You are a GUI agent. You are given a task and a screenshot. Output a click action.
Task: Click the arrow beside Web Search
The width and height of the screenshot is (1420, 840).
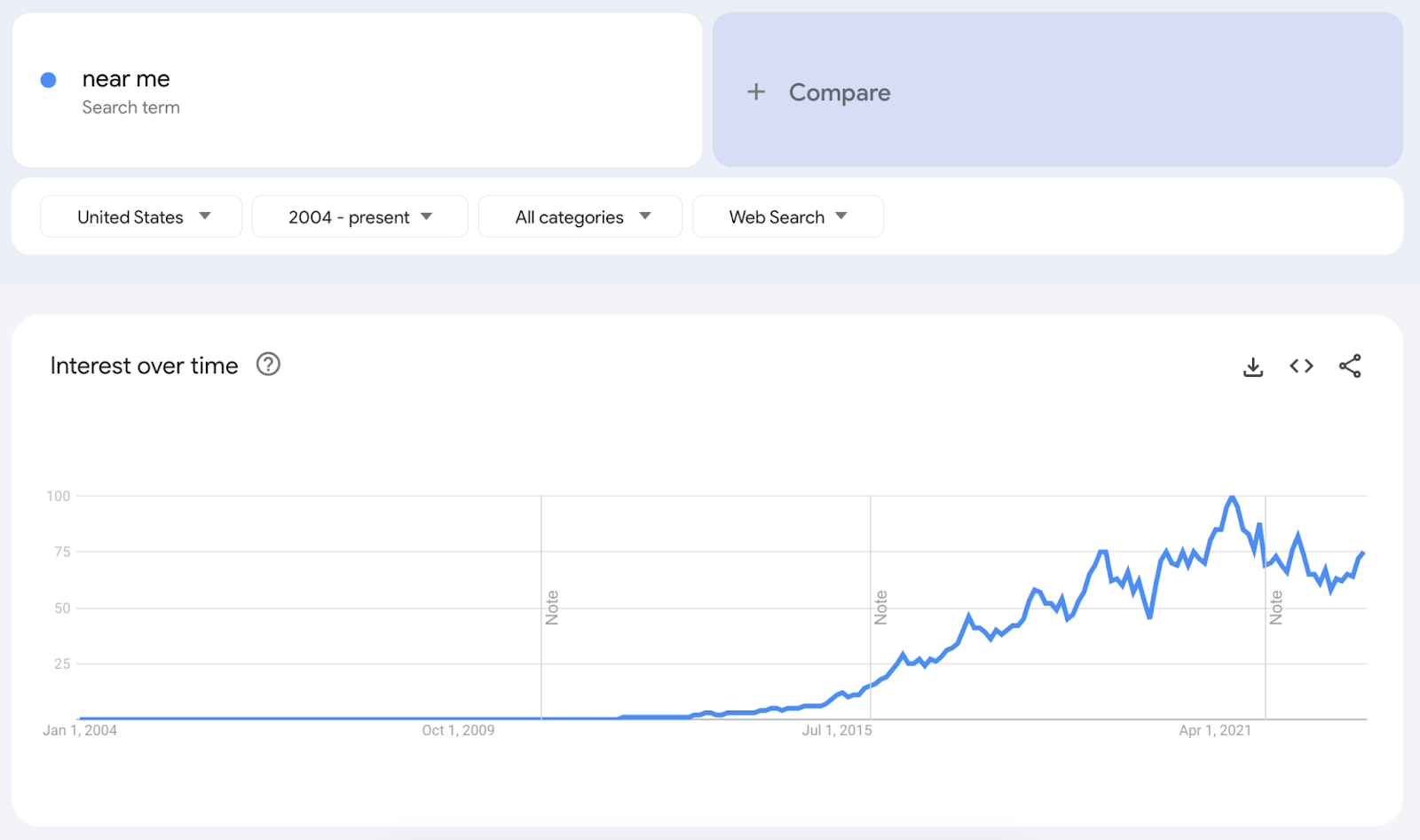[x=841, y=216]
